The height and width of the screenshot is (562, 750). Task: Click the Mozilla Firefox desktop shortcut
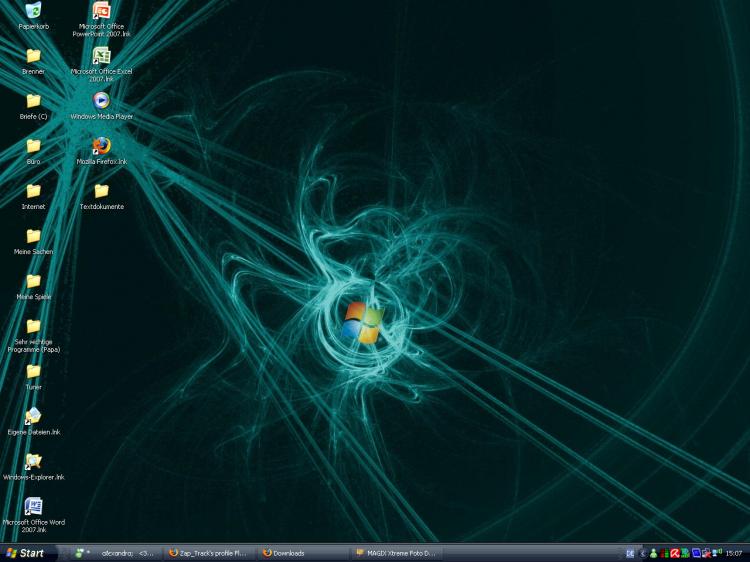tap(101, 146)
